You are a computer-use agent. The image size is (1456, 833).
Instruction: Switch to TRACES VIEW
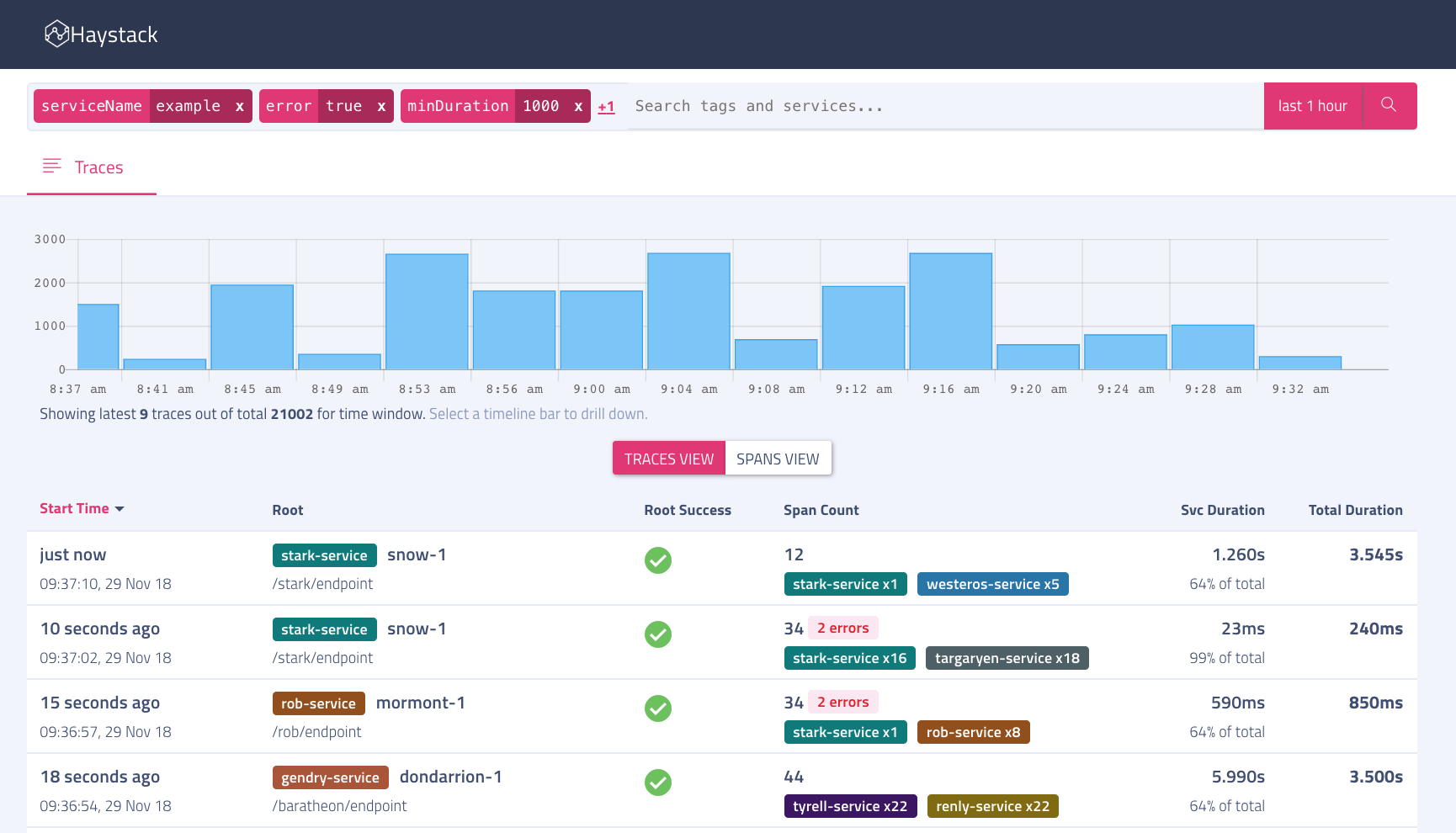pyautogui.click(x=668, y=459)
